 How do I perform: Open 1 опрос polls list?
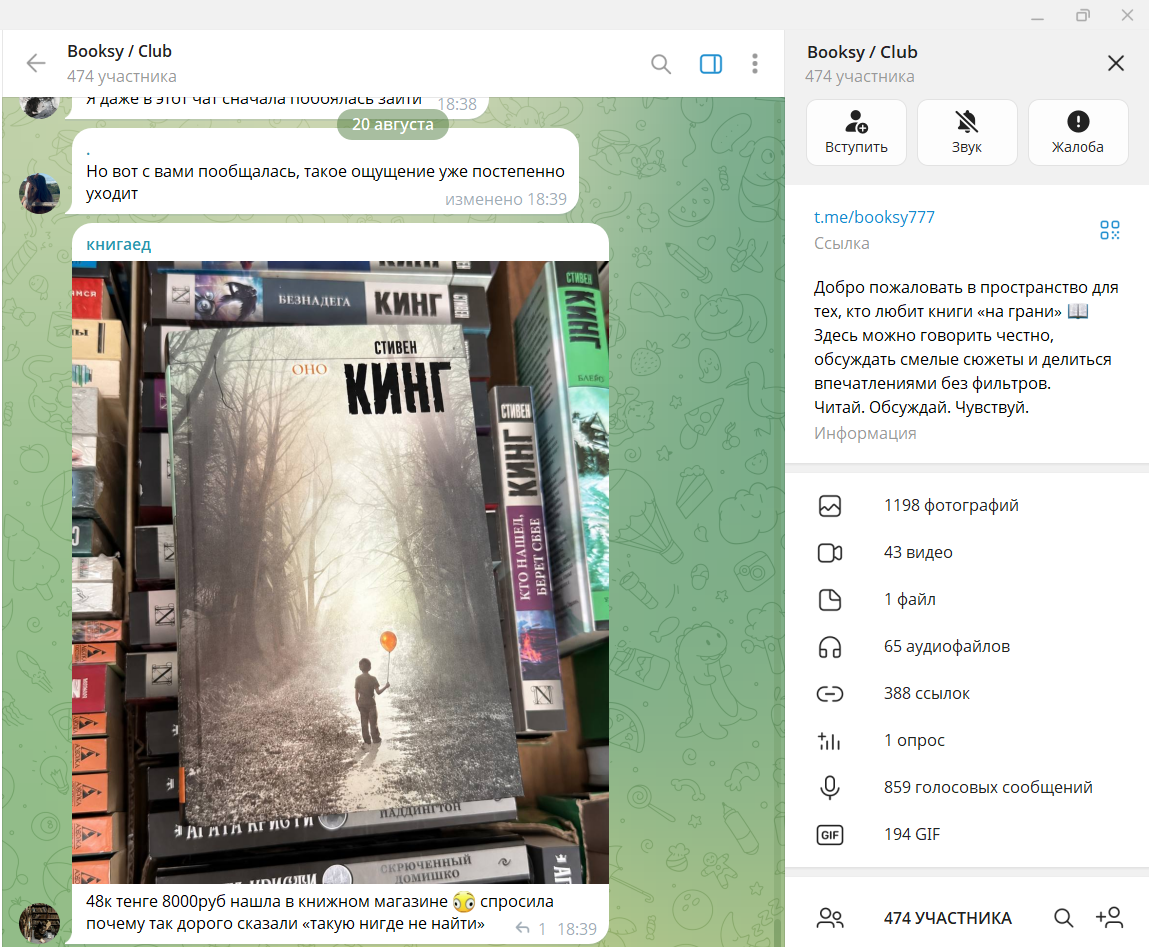coord(967,740)
